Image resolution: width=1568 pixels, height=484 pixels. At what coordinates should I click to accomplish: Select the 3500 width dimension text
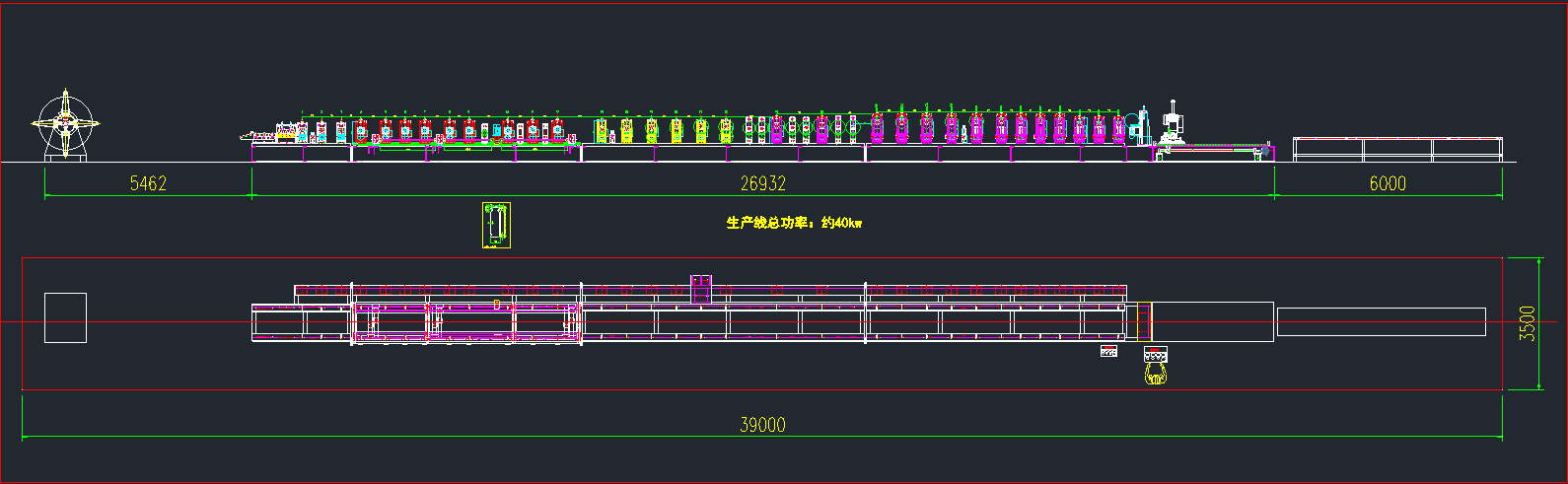1528,323
